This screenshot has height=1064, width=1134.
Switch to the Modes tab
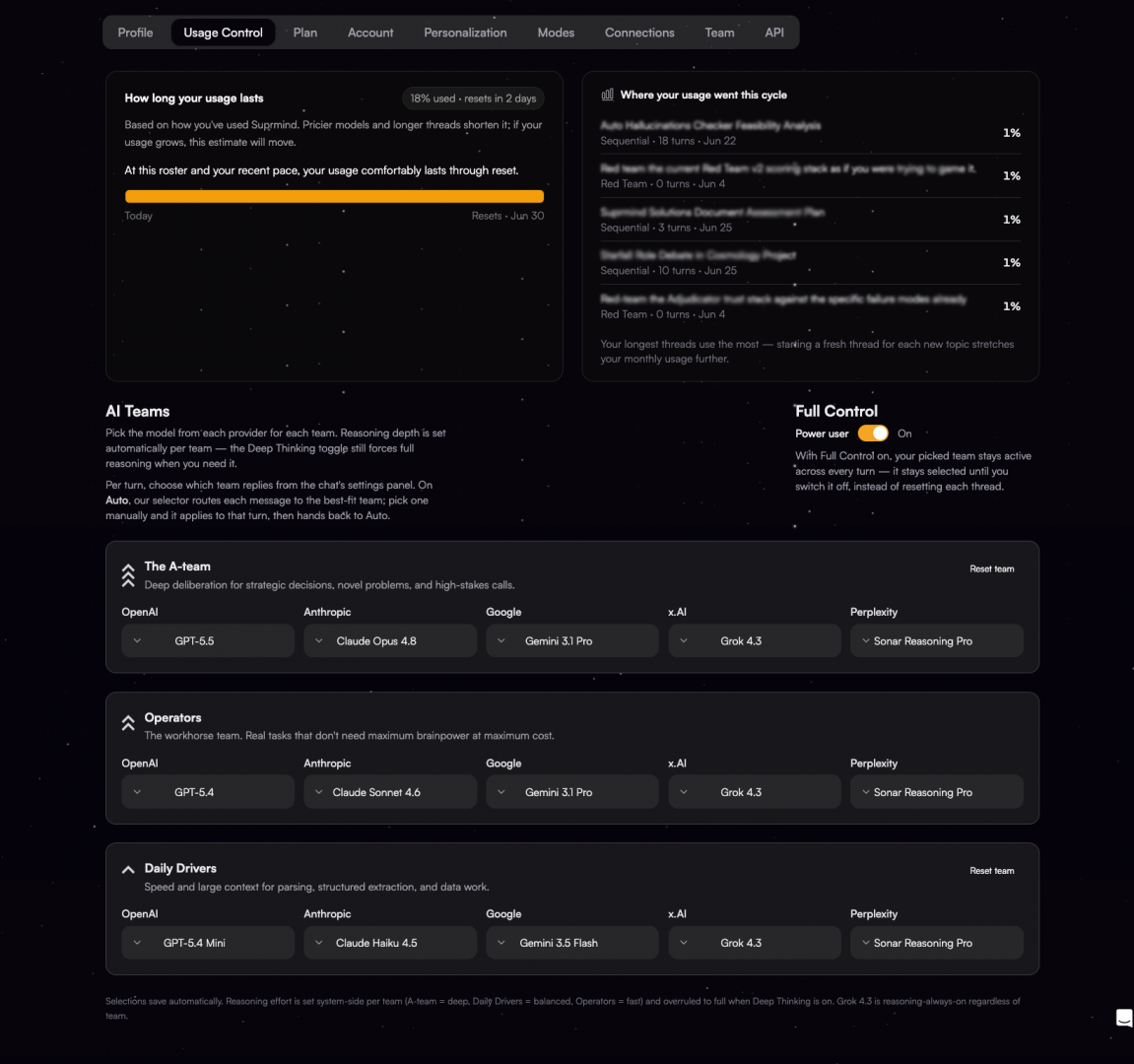coord(556,33)
